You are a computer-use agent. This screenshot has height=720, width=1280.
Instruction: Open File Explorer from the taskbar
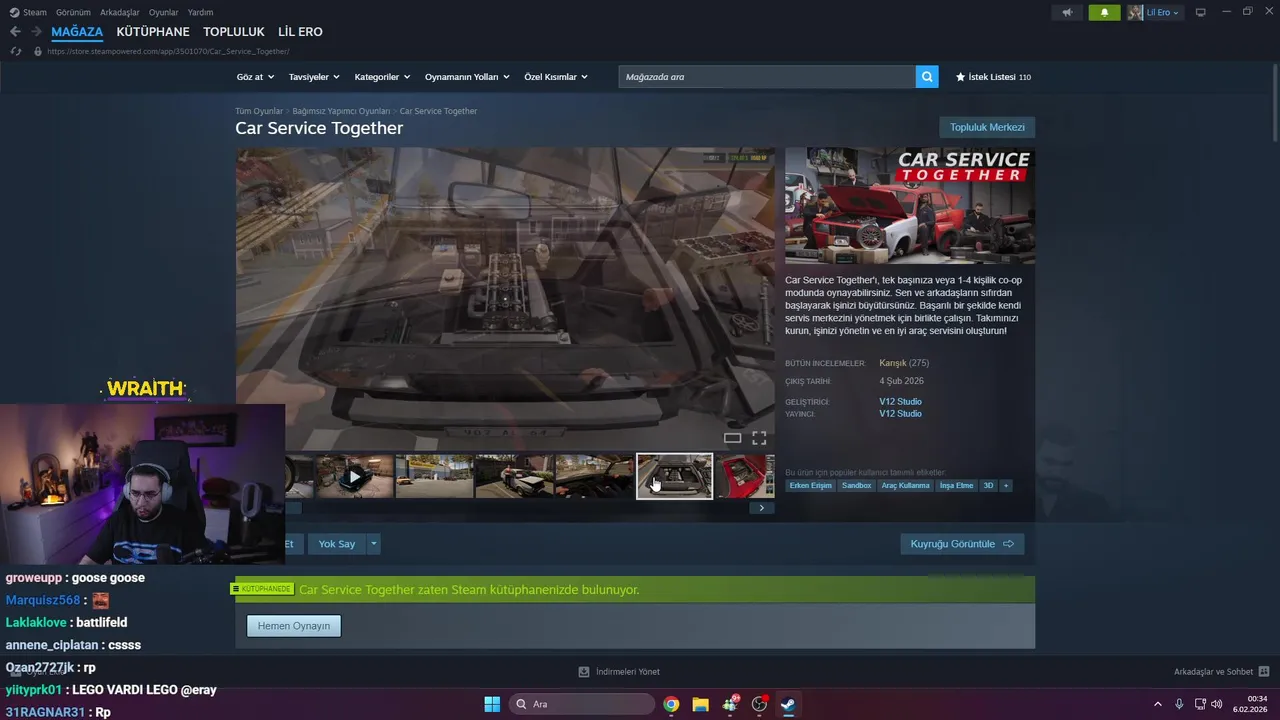[x=700, y=704]
